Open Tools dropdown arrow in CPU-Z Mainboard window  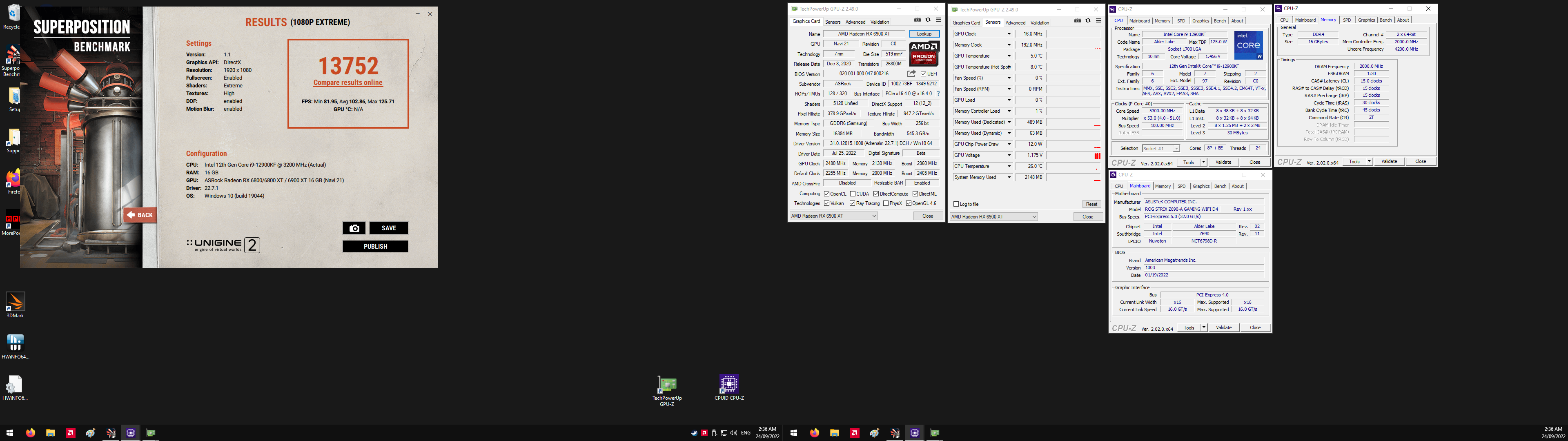[x=1204, y=328]
